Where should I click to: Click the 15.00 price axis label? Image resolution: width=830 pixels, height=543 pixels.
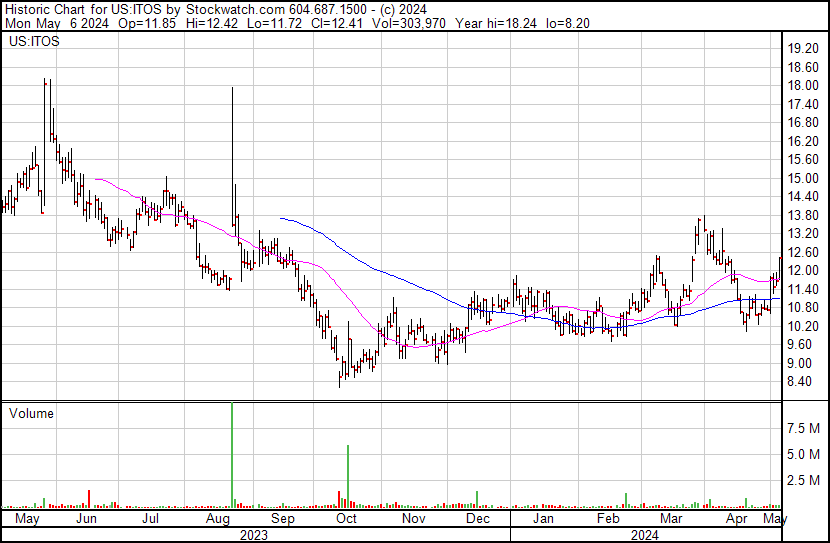(804, 178)
